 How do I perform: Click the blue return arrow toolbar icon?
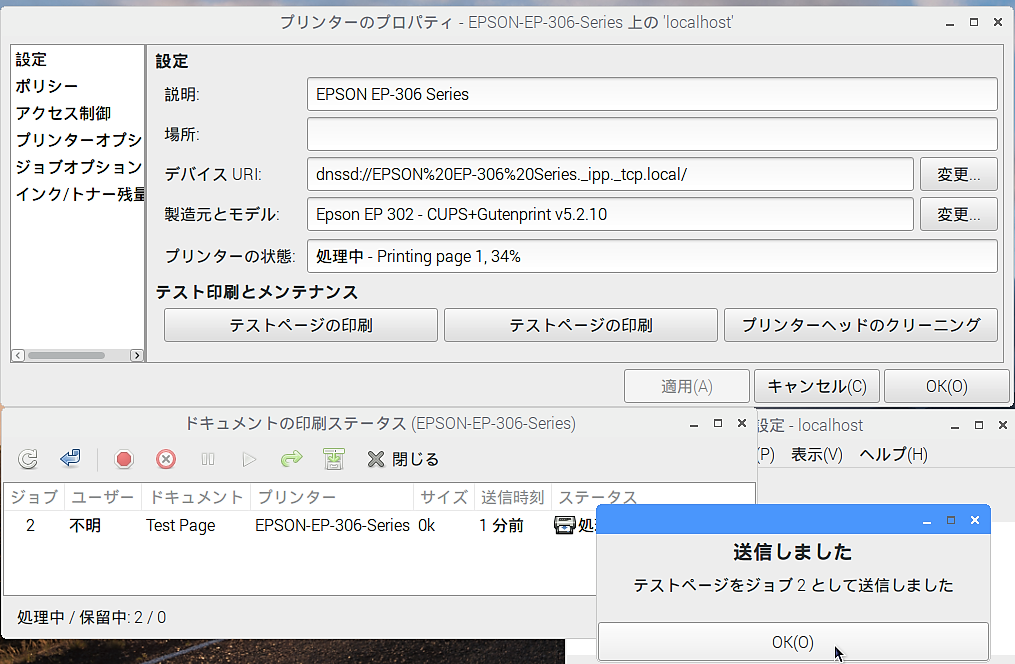[x=70, y=459]
